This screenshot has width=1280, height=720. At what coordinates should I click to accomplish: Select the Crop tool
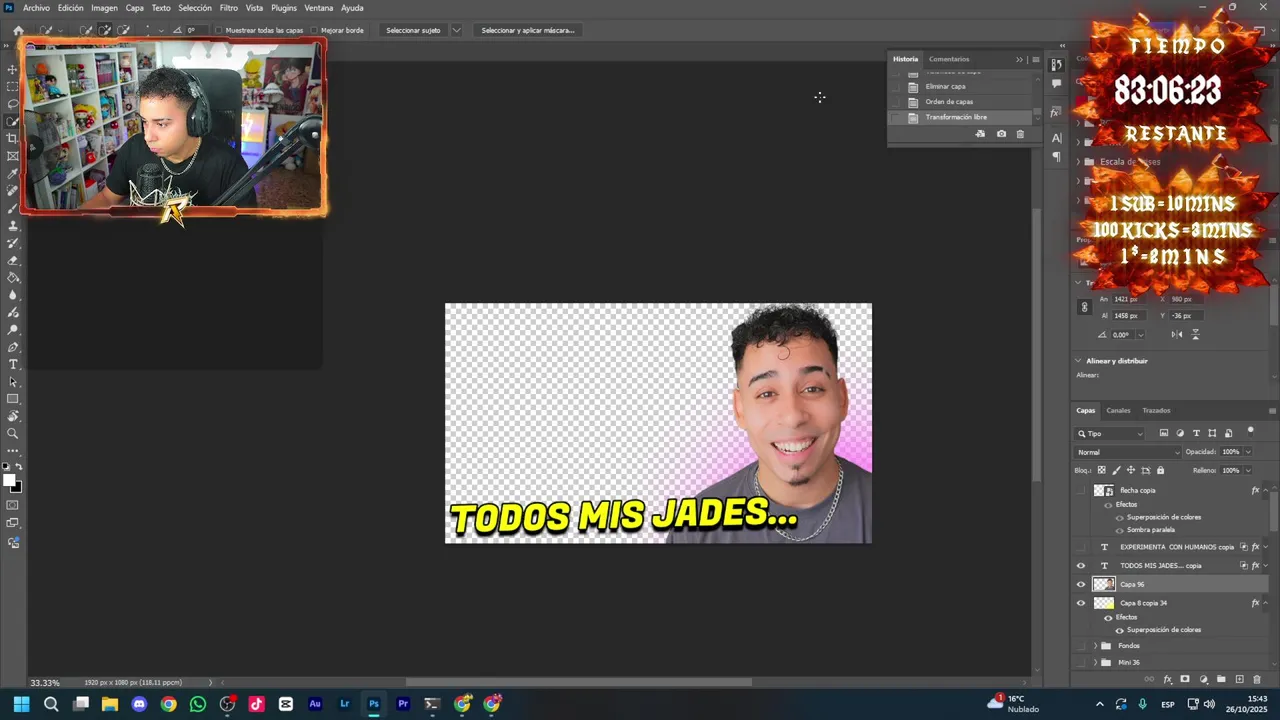tap(13, 139)
